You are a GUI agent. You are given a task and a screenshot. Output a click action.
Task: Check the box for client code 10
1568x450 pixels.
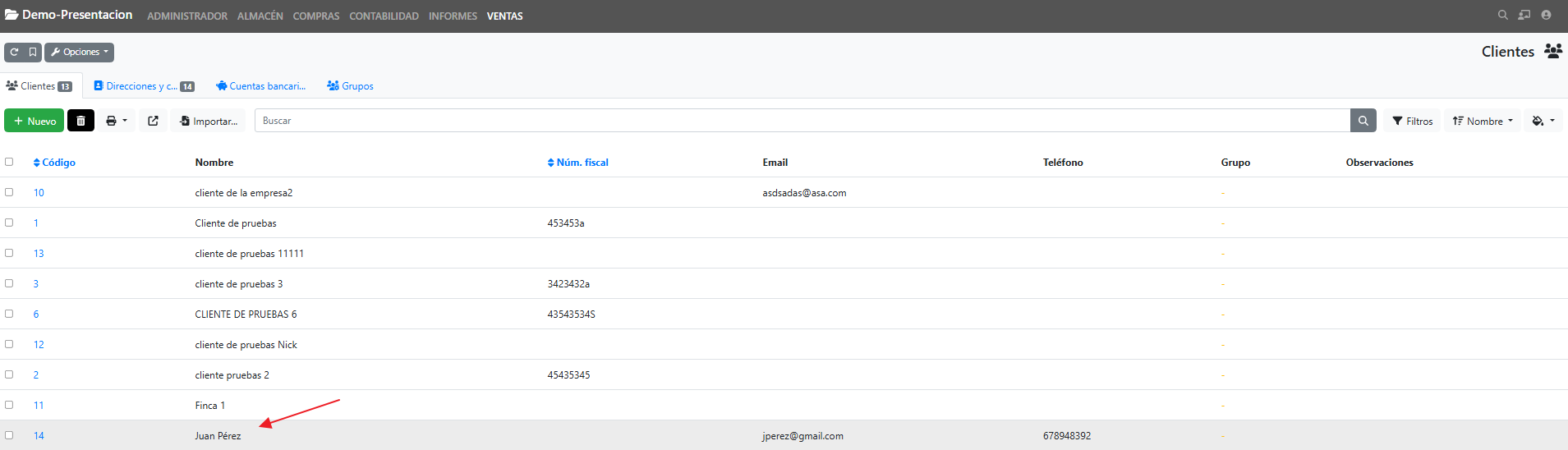[9, 192]
